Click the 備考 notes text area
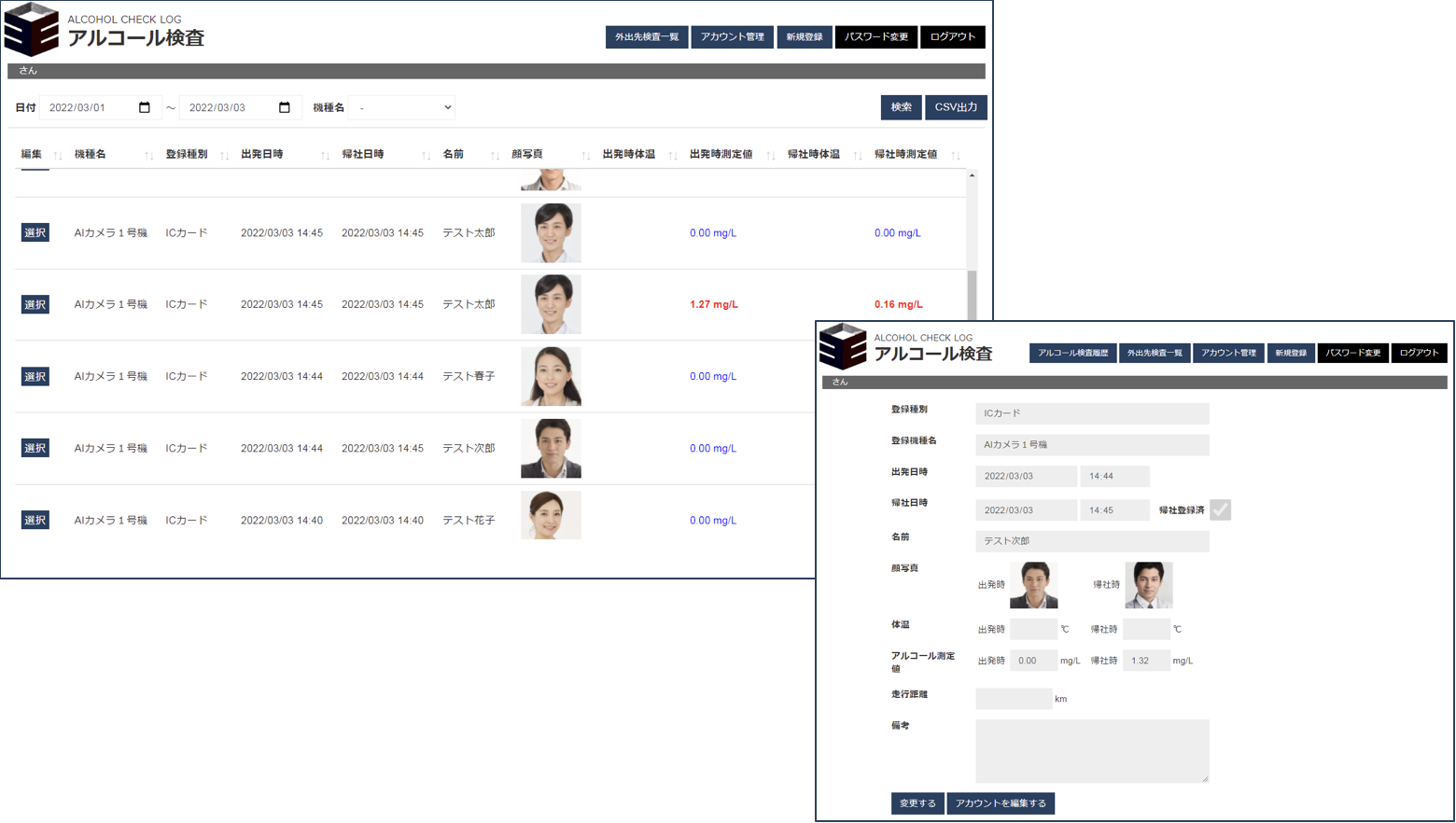Image resolution: width=1456 pixels, height=823 pixels. 1092,750
